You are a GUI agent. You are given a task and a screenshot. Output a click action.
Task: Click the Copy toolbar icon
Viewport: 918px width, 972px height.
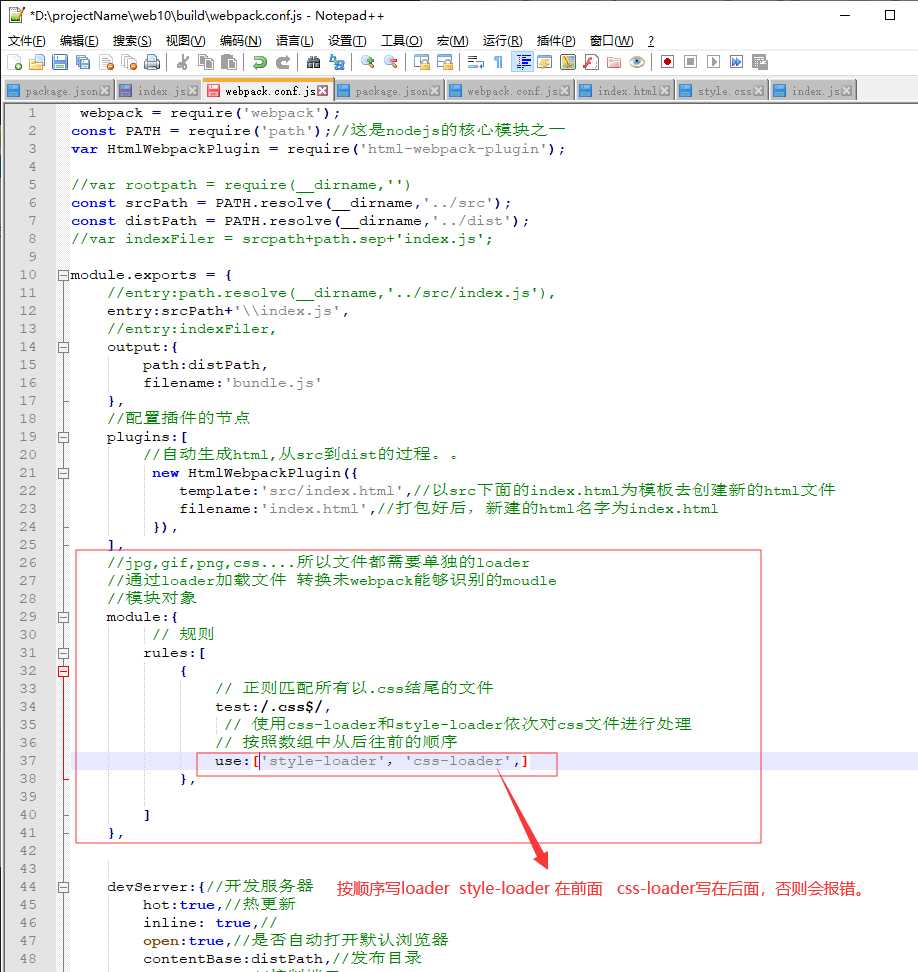[x=206, y=62]
